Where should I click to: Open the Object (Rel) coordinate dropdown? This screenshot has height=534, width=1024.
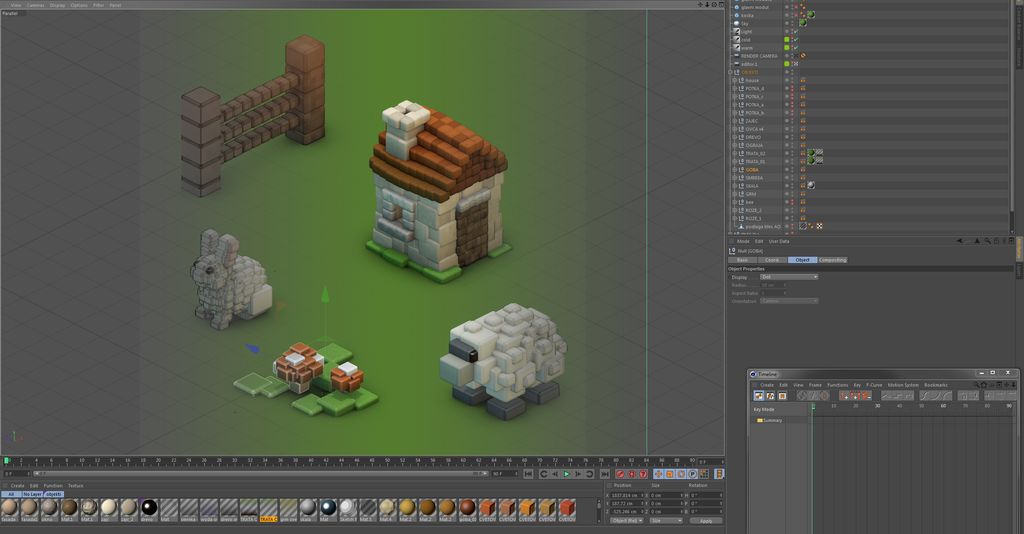[x=625, y=520]
